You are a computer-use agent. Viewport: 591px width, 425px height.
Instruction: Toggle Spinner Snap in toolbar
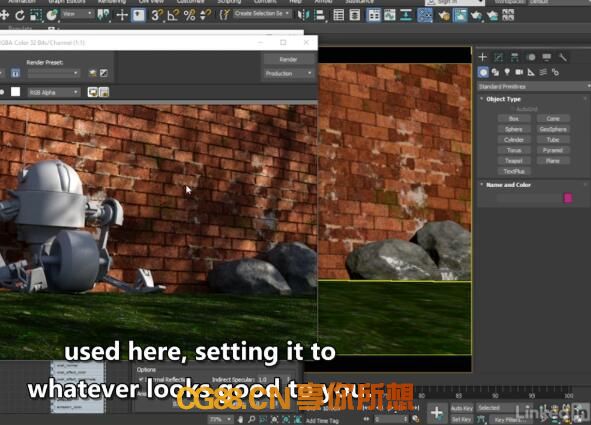tap(205, 15)
